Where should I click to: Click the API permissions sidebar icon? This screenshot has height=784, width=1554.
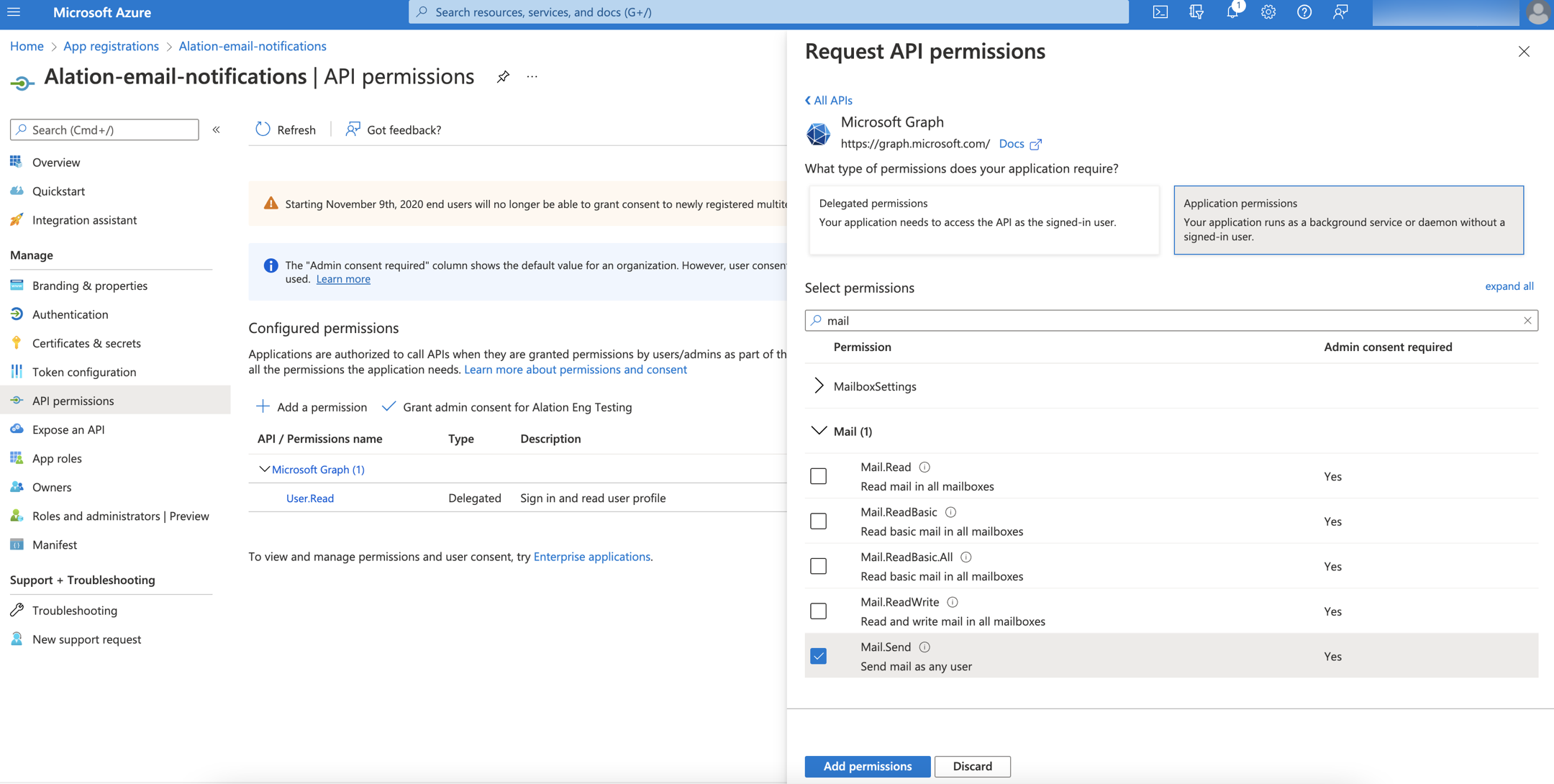[x=16, y=399]
